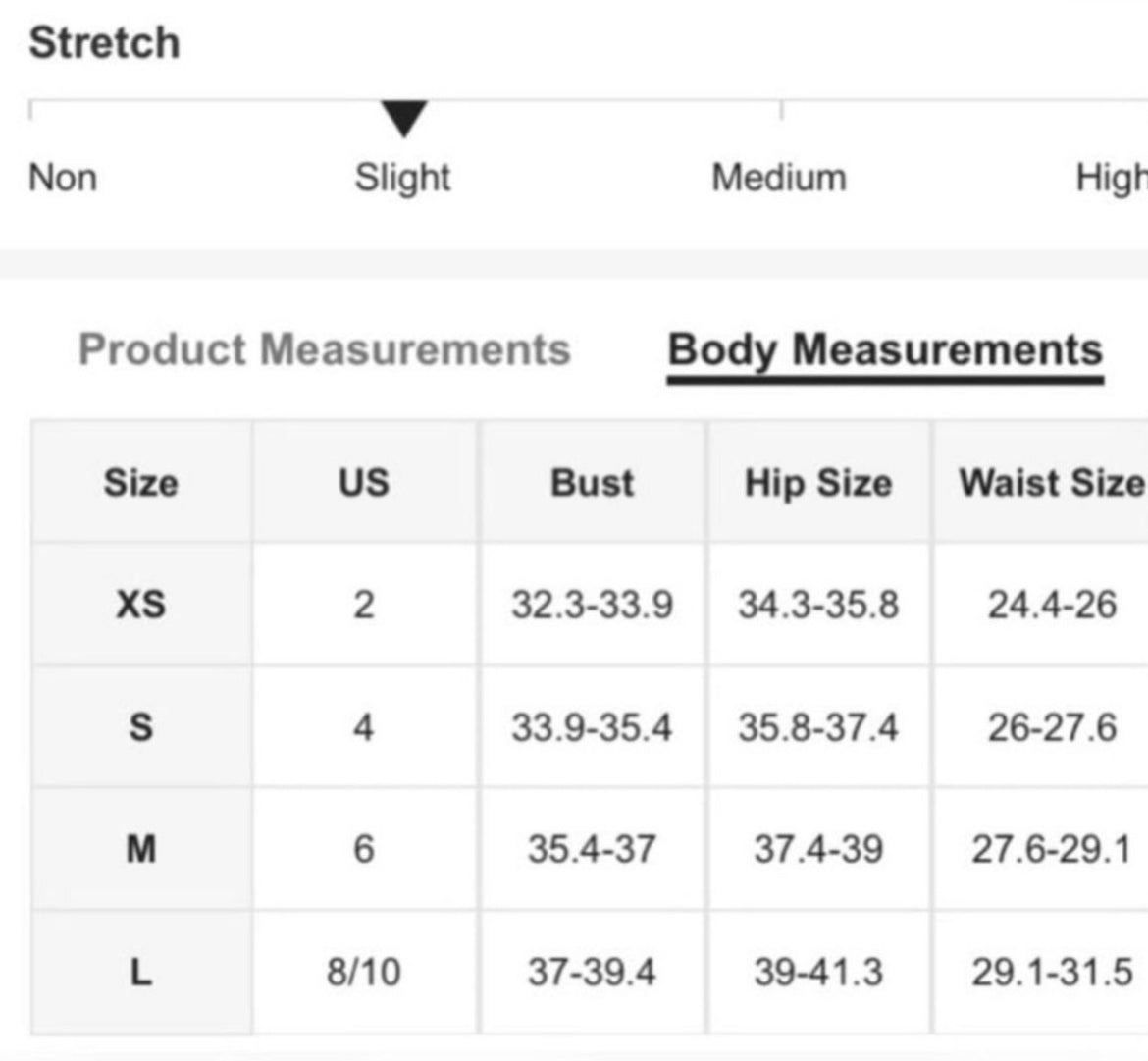Click the Bust column header
This screenshot has width=1148, height=1061.
[x=593, y=483]
